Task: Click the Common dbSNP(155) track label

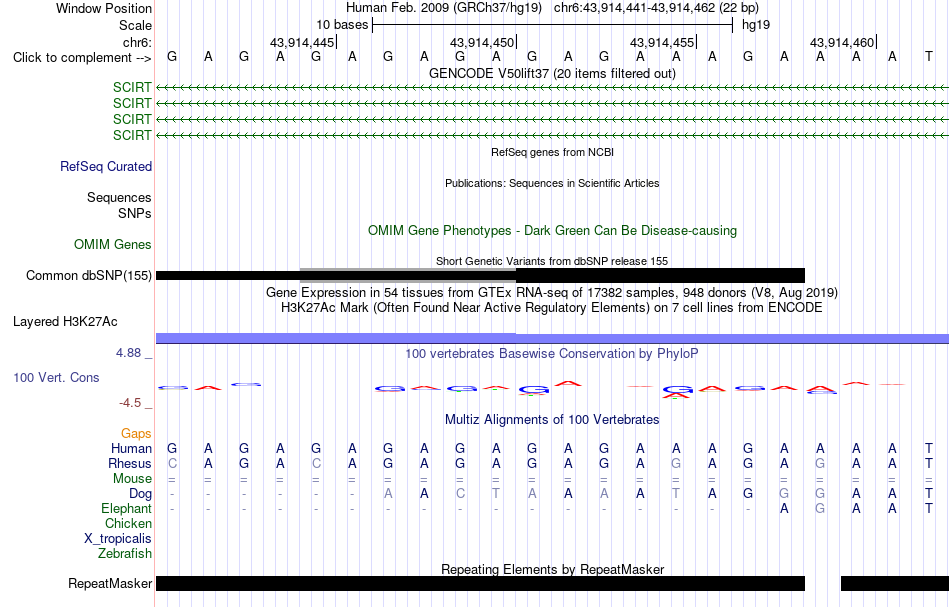Action: pyautogui.click(x=89, y=276)
